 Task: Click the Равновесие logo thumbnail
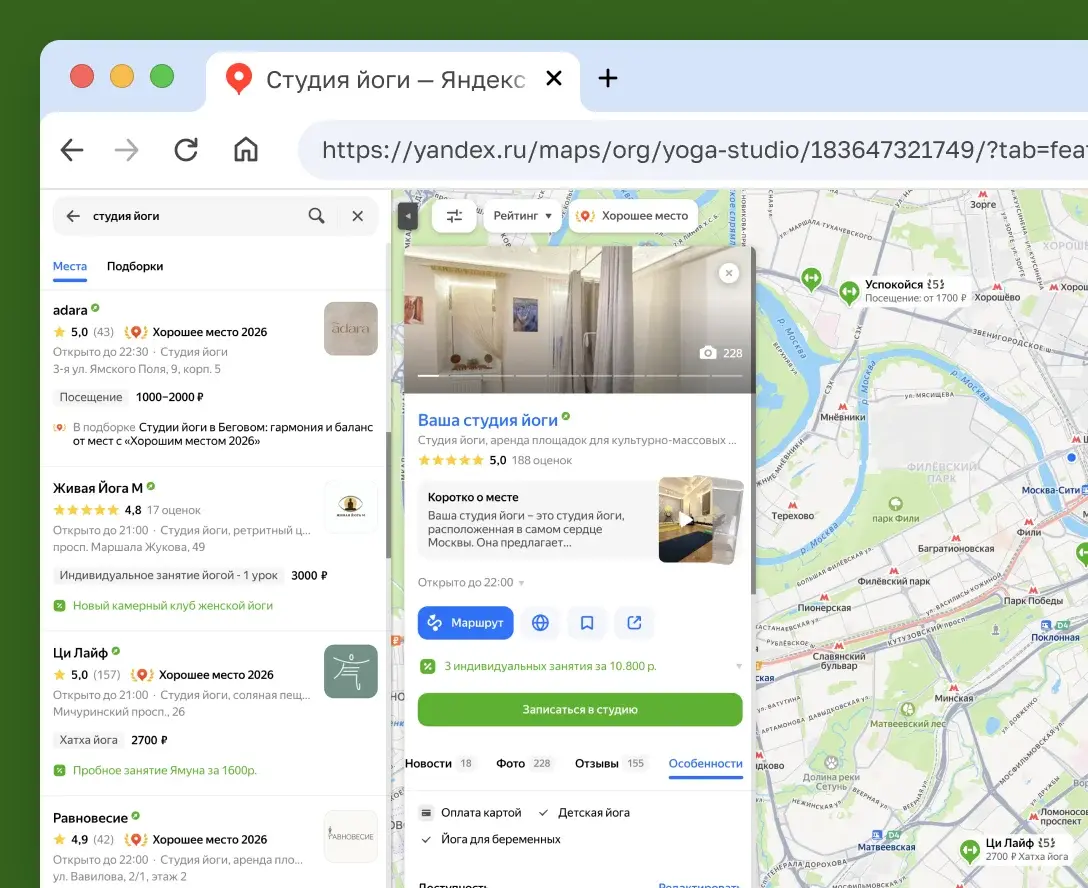351,836
